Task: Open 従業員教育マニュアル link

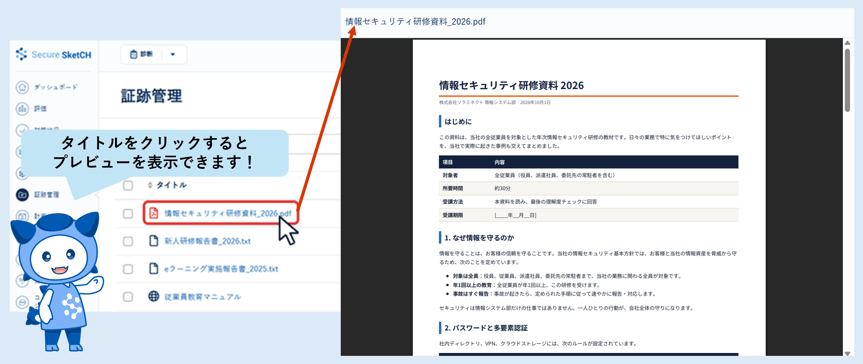Action: 203,297
